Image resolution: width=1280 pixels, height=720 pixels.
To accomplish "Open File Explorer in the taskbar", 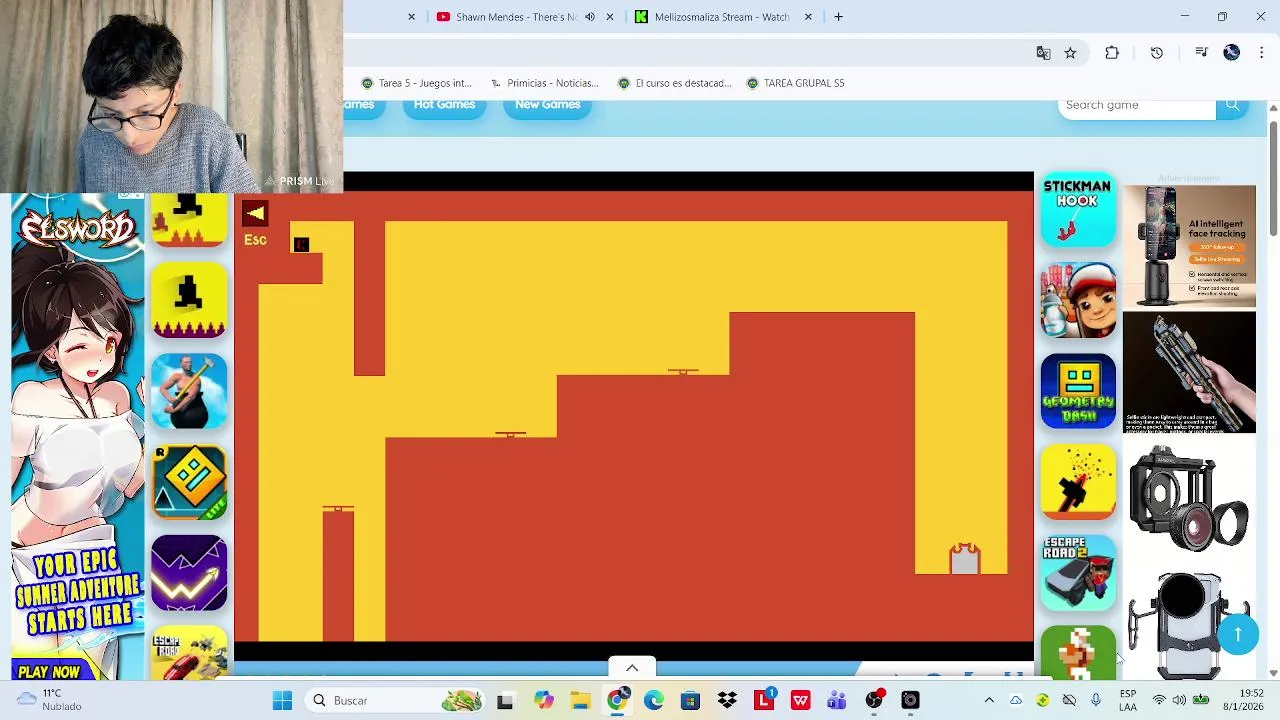I will (x=580, y=700).
